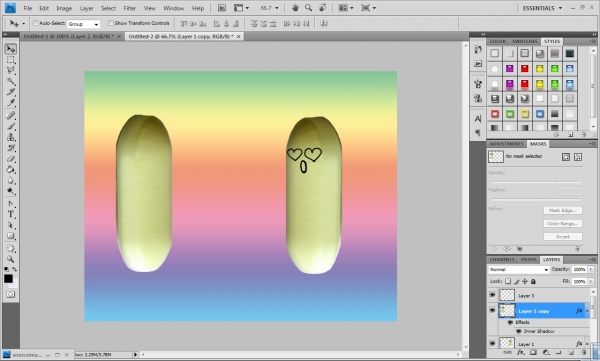Select the Eyedropper tool
600x361 pixels.
[x=11, y=102]
